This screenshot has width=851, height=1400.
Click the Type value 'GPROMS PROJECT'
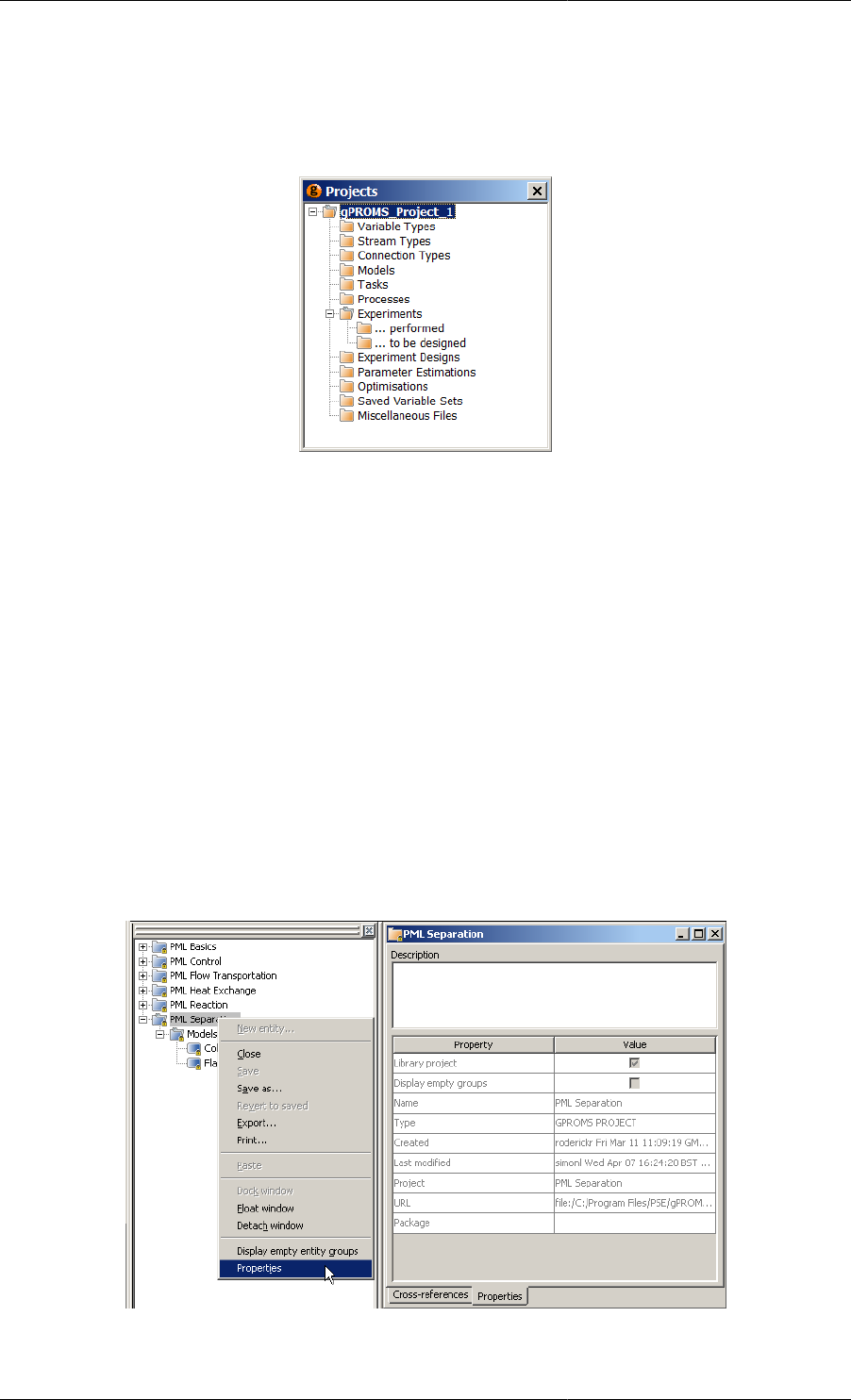click(x=635, y=1123)
